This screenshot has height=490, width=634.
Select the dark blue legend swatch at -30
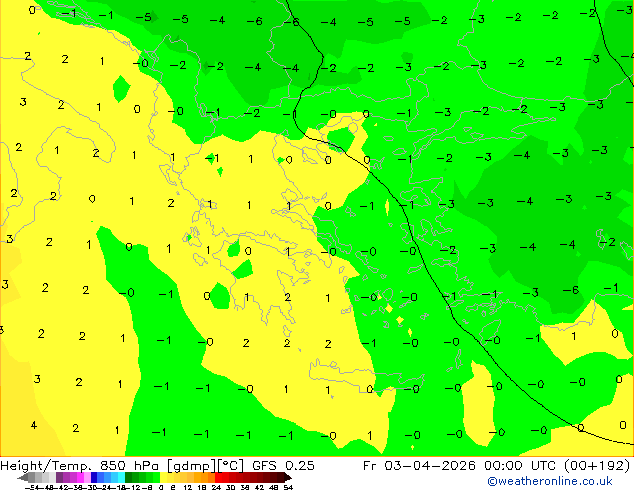(94, 477)
